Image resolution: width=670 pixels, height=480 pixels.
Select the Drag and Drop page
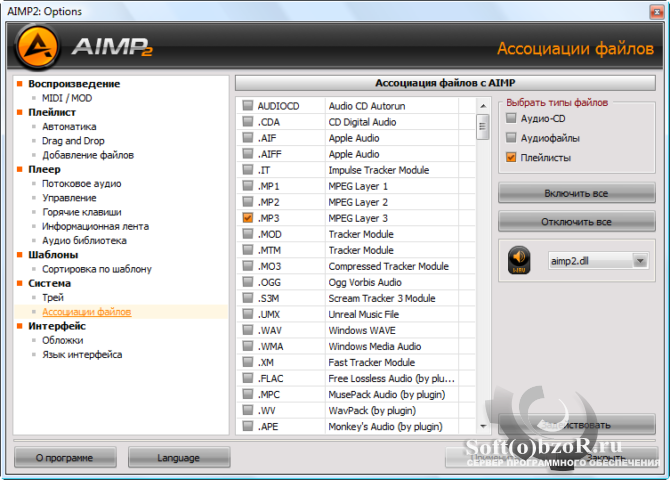[x=73, y=141]
